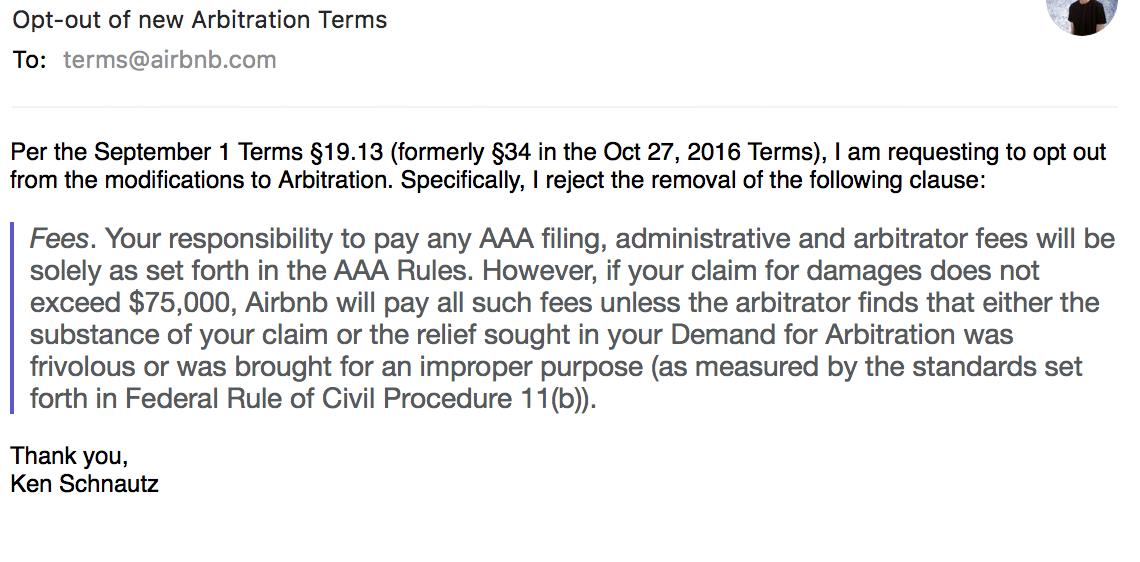Click the purple quote bar beside quoted text
This screenshot has width=1140, height=562.
click(12, 319)
